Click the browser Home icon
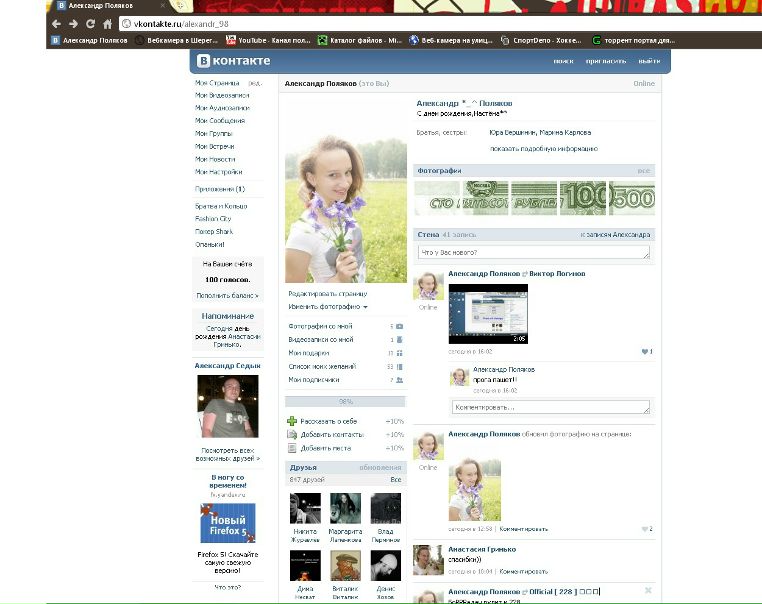This screenshot has width=762, height=604. (x=107, y=23)
